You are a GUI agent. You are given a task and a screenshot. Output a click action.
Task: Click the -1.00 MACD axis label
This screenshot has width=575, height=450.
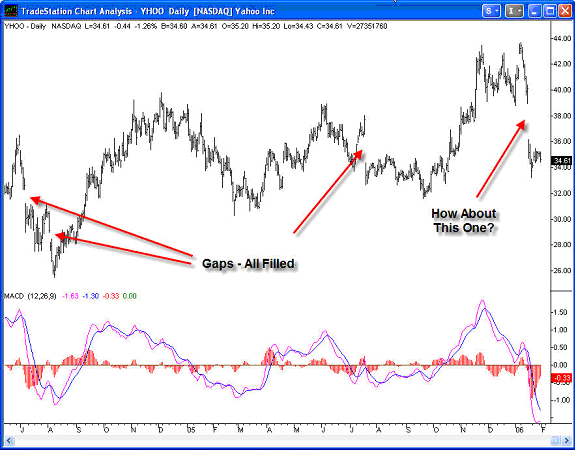point(562,400)
